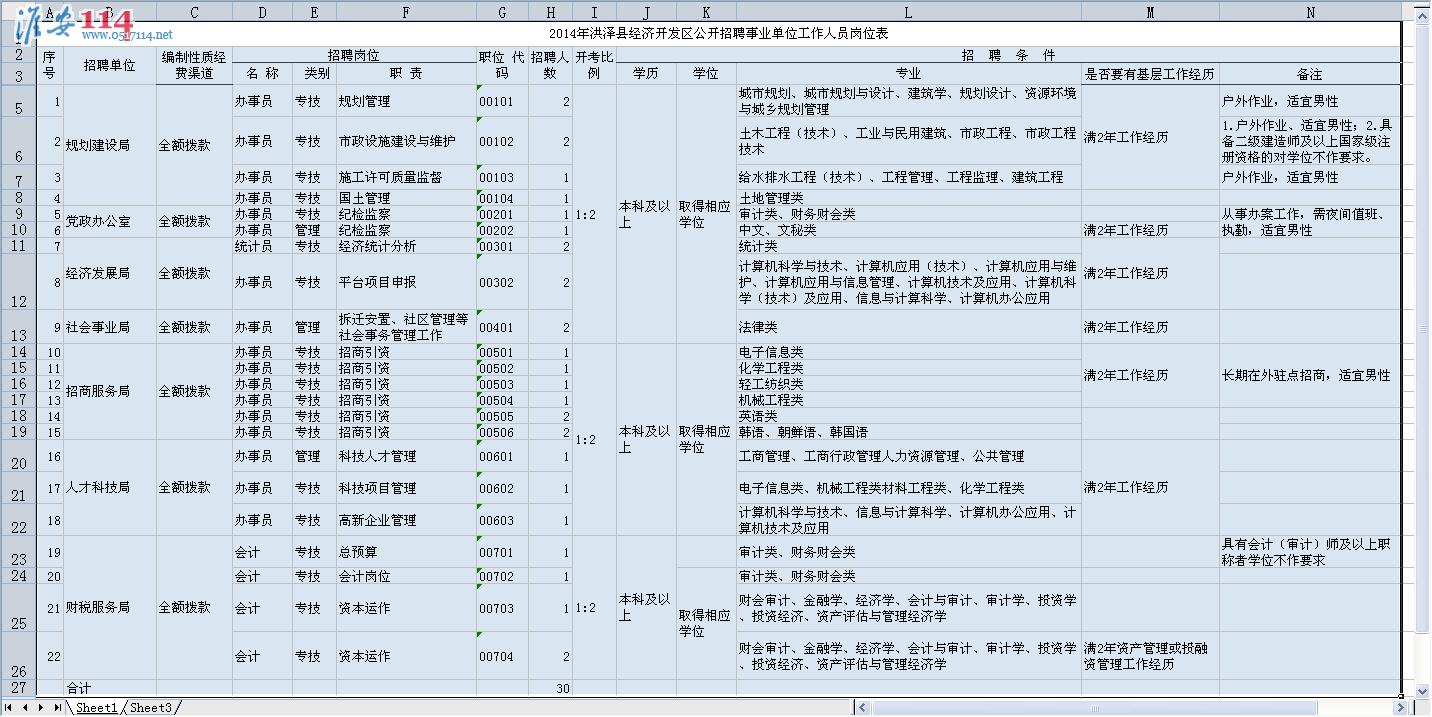Select cell with job code 00101
Image resolution: width=1432 pixels, height=717 pixels.
pos(502,101)
